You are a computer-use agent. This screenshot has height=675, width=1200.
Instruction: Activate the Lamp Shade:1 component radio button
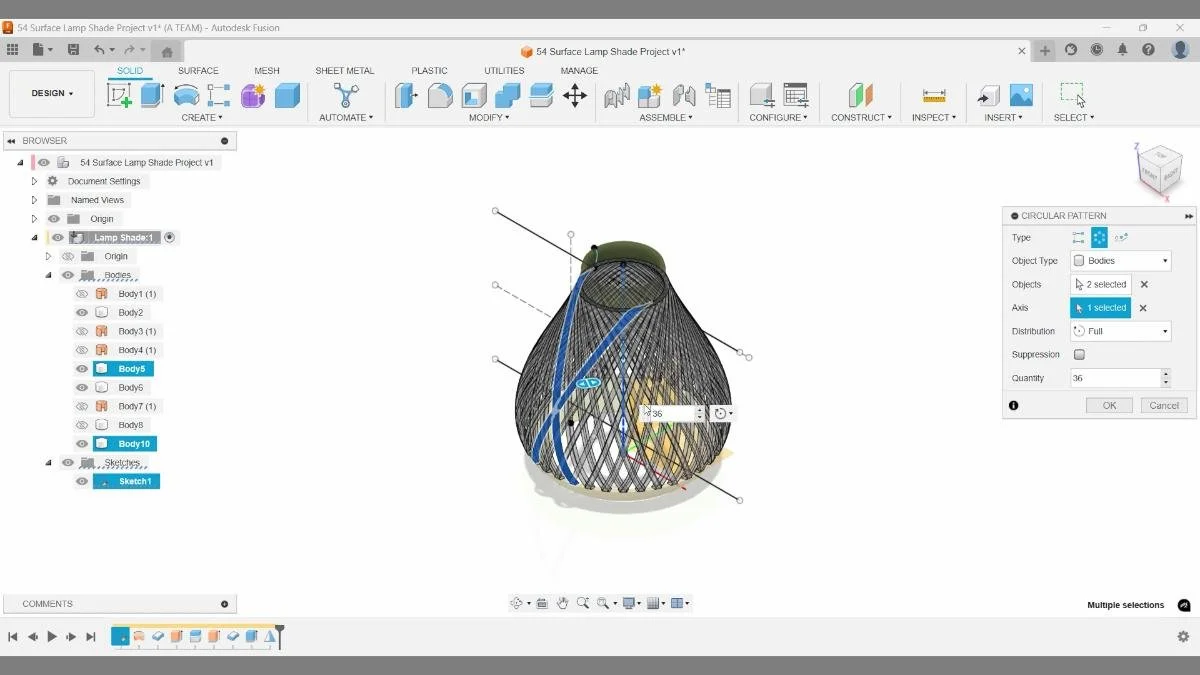169,238
